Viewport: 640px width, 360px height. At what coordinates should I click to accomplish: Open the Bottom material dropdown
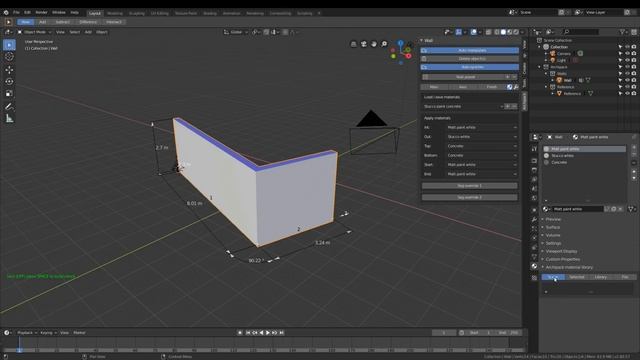point(482,156)
